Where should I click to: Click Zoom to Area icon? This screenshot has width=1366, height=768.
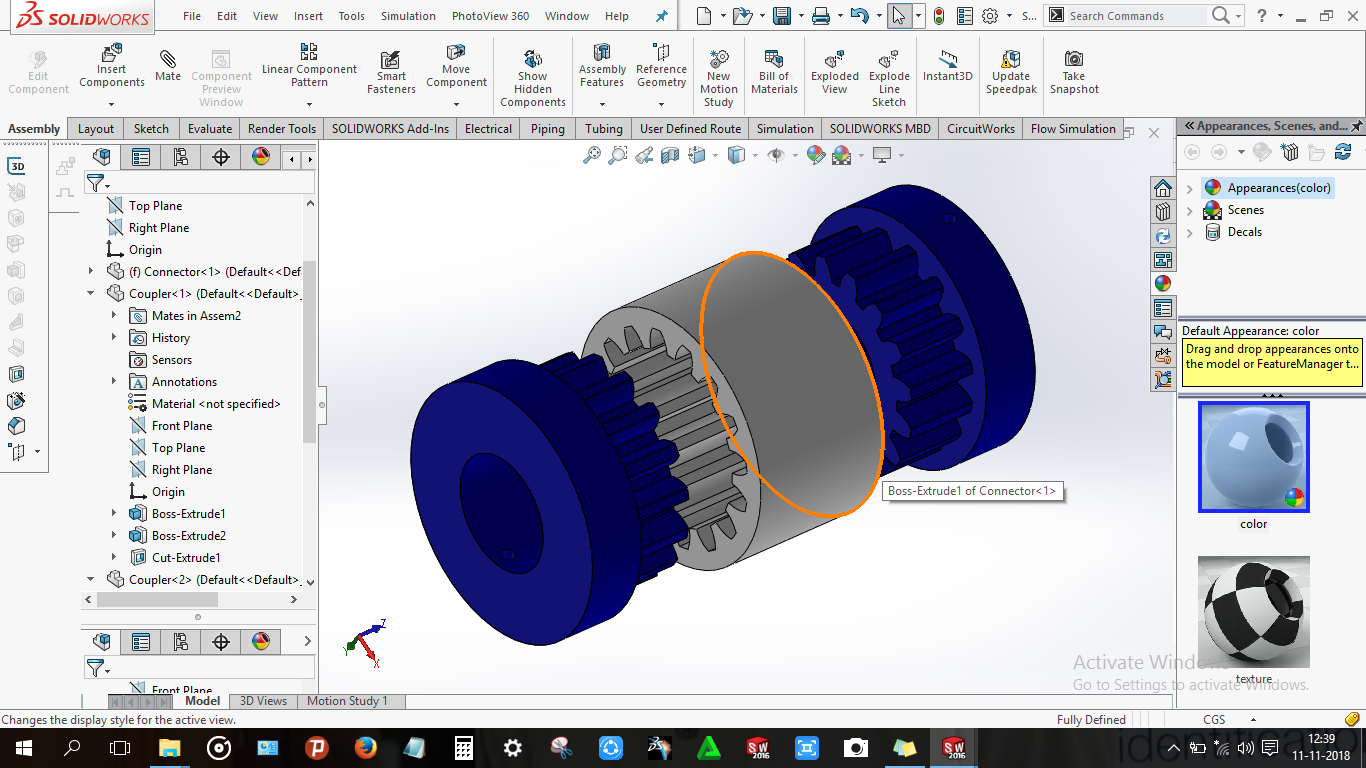click(x=618, y=154)
